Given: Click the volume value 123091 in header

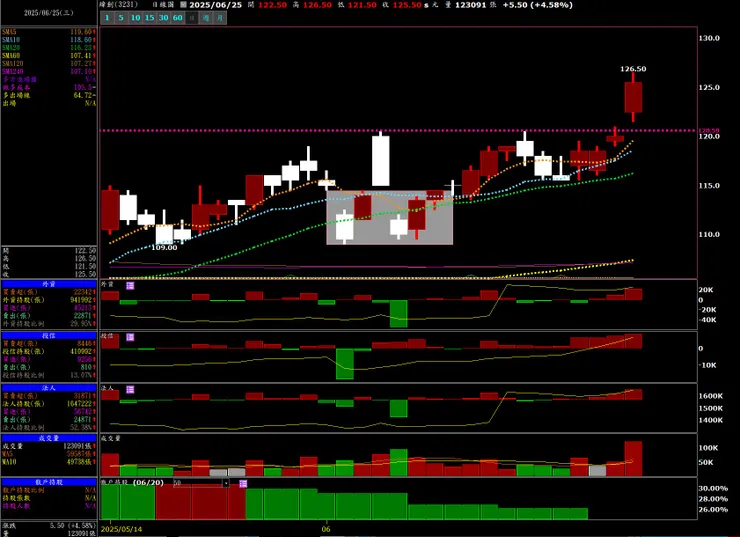Looking at the screenshot, I should 470,5.
